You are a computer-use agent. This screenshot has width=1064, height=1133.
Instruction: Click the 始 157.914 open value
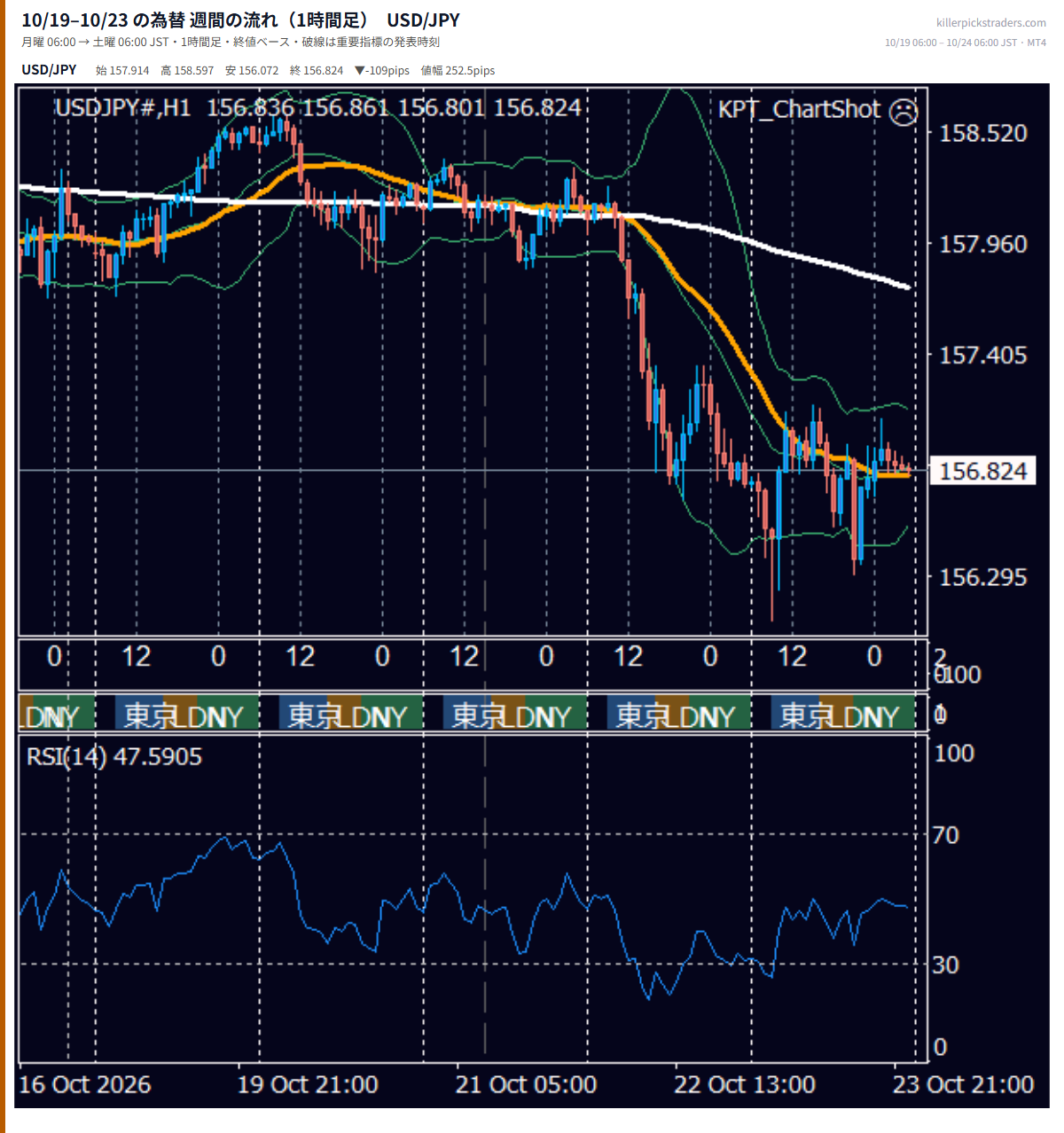[122, 71]
